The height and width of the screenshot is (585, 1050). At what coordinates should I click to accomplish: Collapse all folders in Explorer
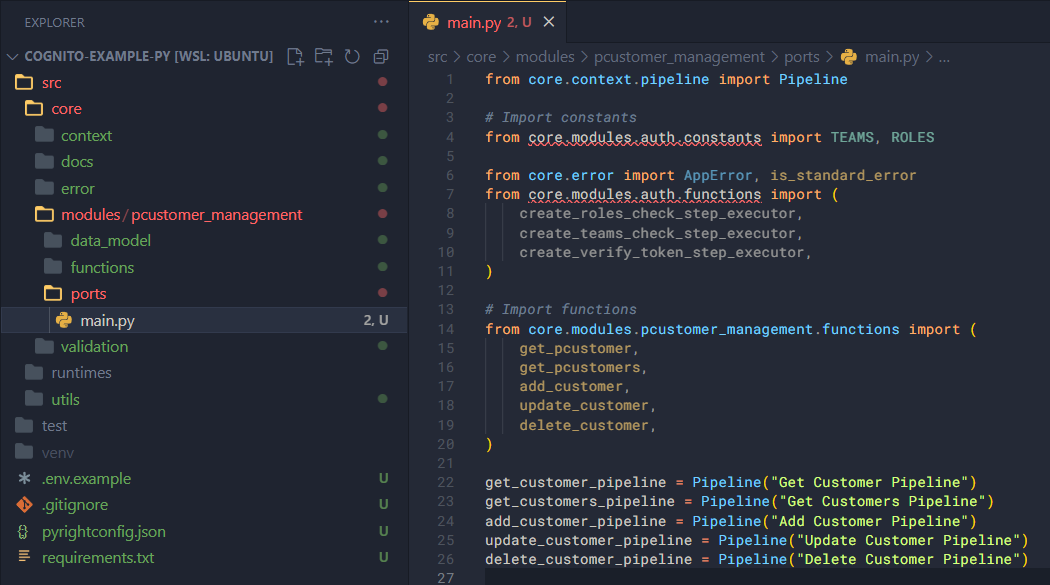click(x=381, y=56)
